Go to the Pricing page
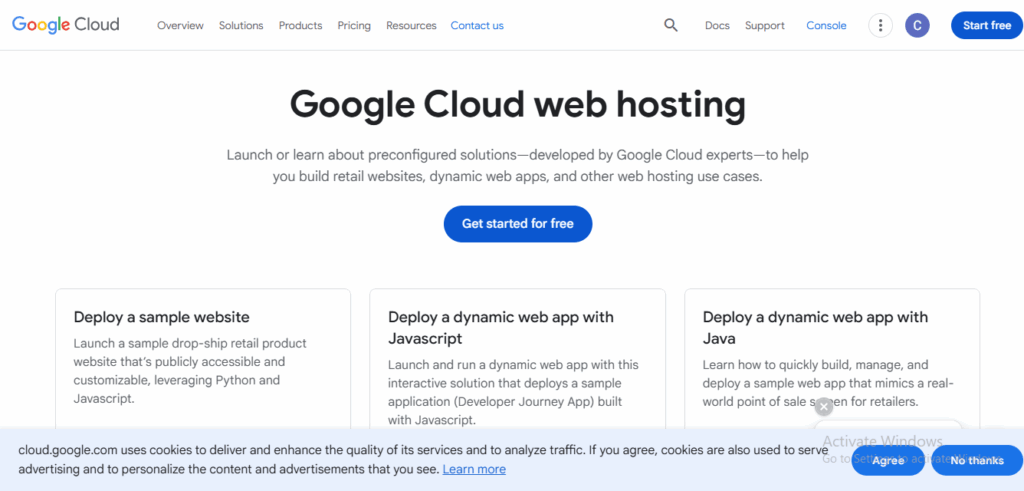Screen dimensions: 1024x491 [354, 25]
